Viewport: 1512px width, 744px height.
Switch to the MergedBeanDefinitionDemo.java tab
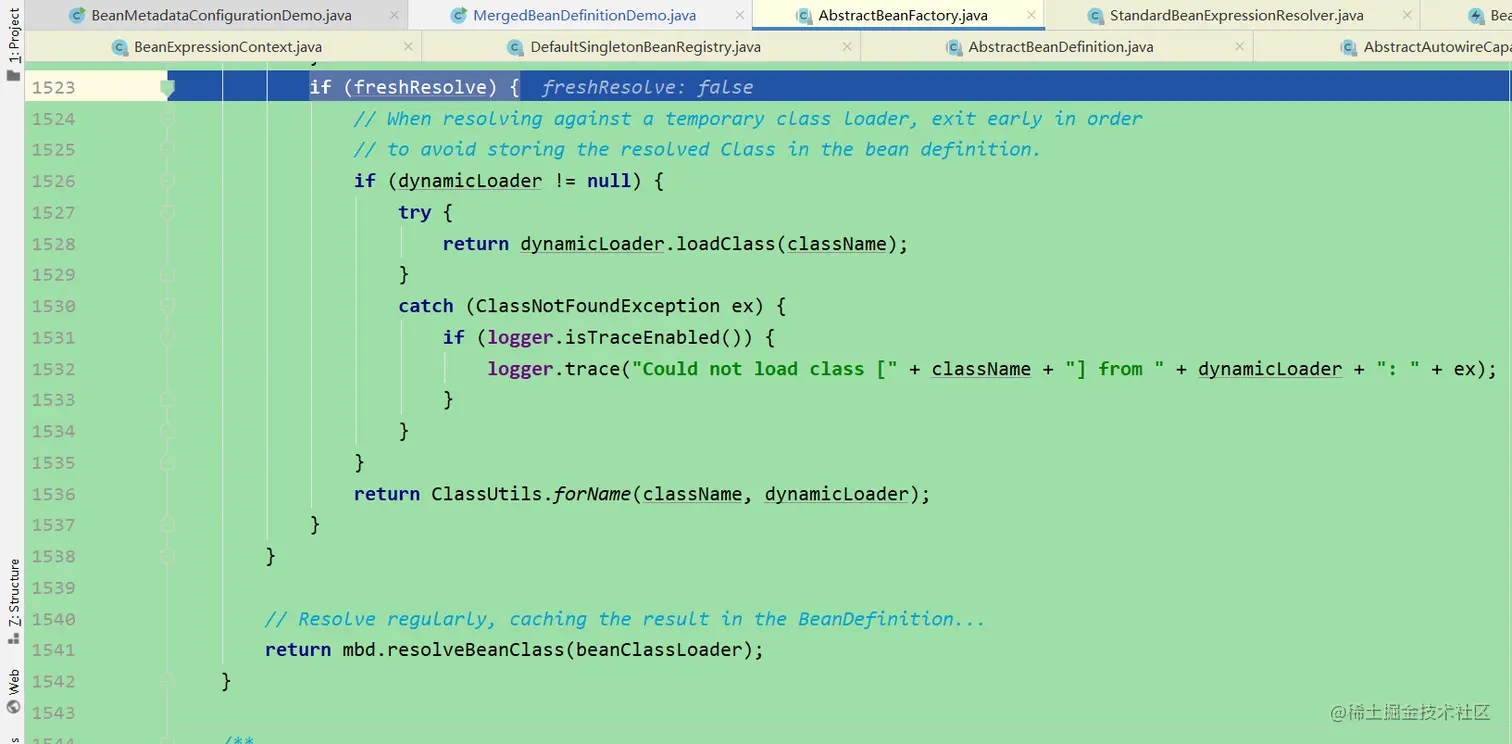coord(585,15)
